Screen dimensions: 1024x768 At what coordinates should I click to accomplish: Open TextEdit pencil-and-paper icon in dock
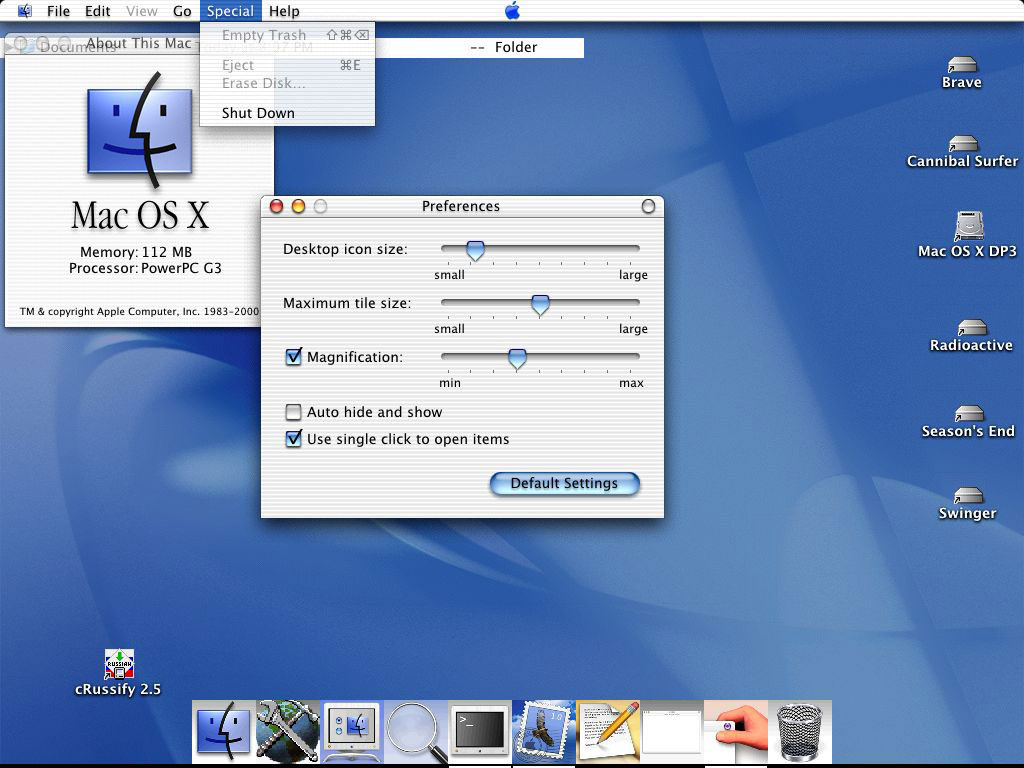[x=607, y=731]
